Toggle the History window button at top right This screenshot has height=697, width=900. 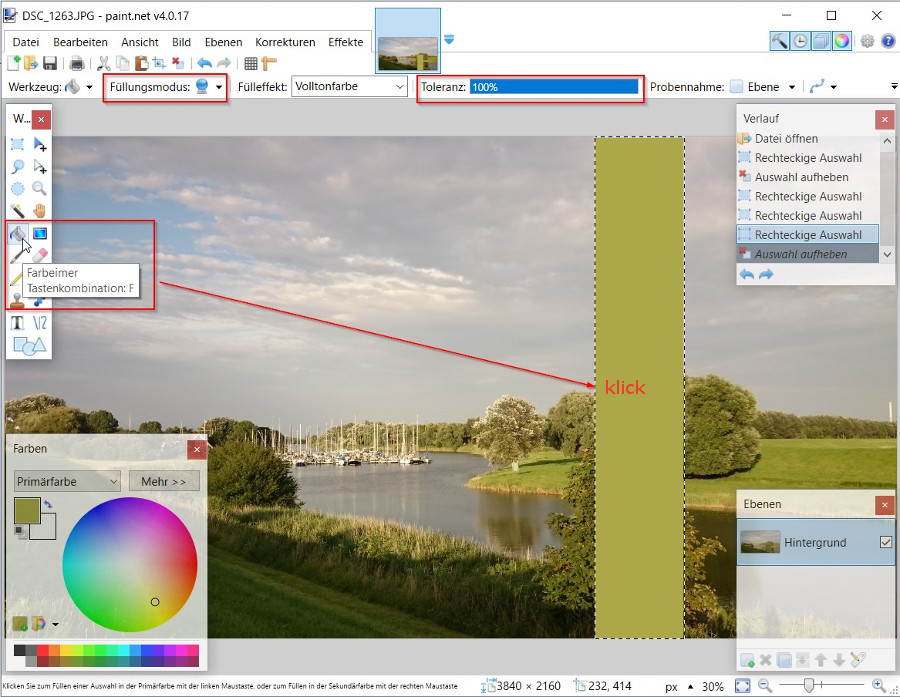click(x=800, y=41)
